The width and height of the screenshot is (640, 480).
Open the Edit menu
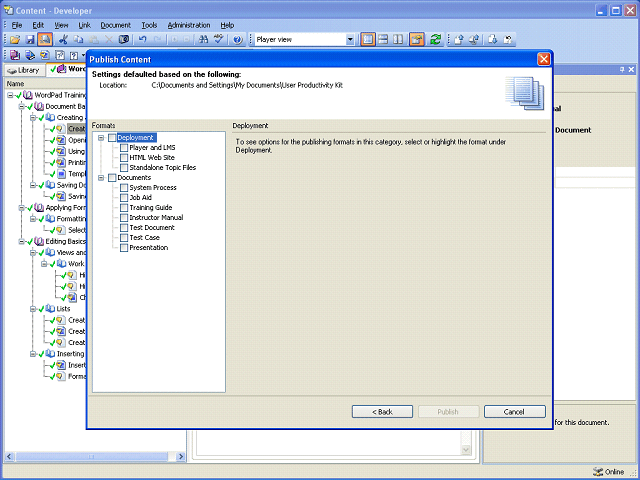[38, 25]
